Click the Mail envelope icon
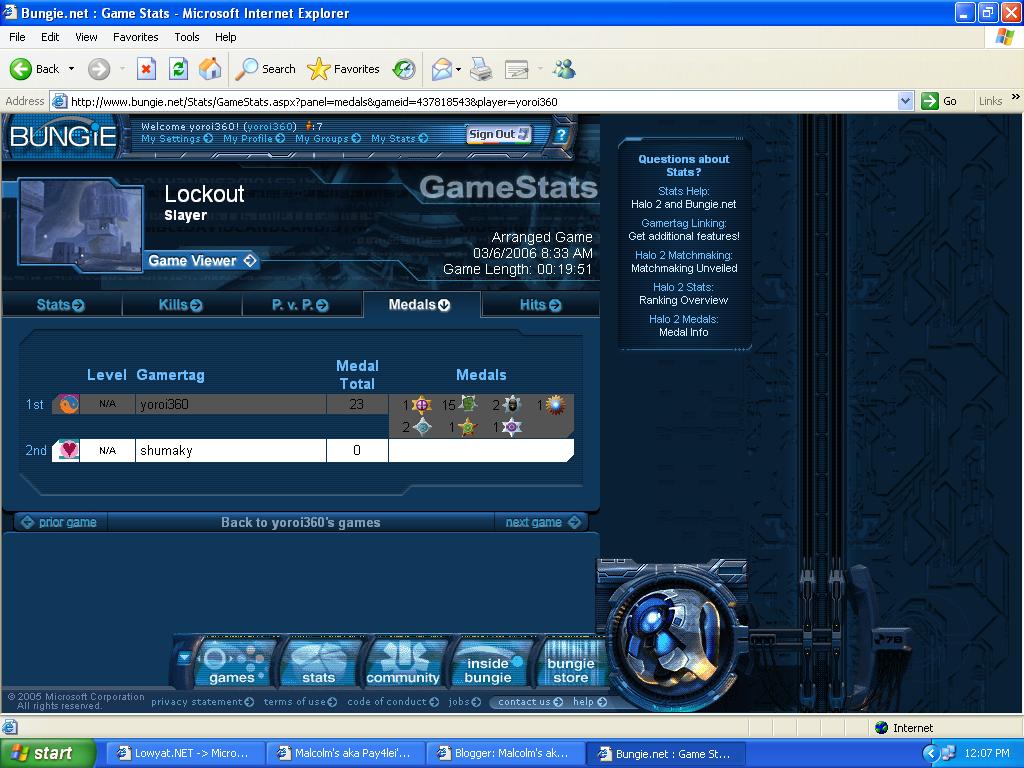 pos(442,69)
